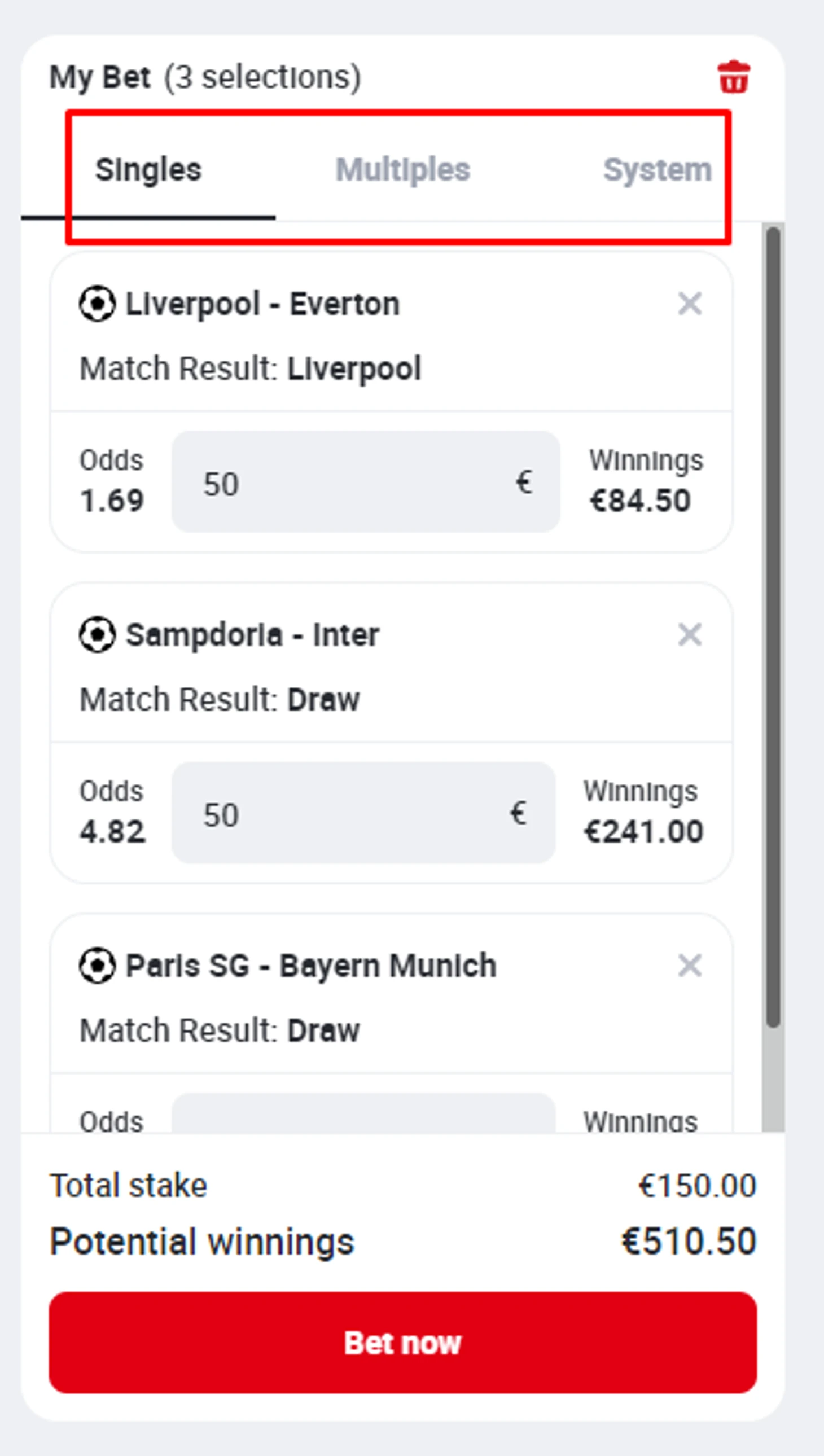Switch to the Singles tab
824x1456 pixels.
(148, 170)
